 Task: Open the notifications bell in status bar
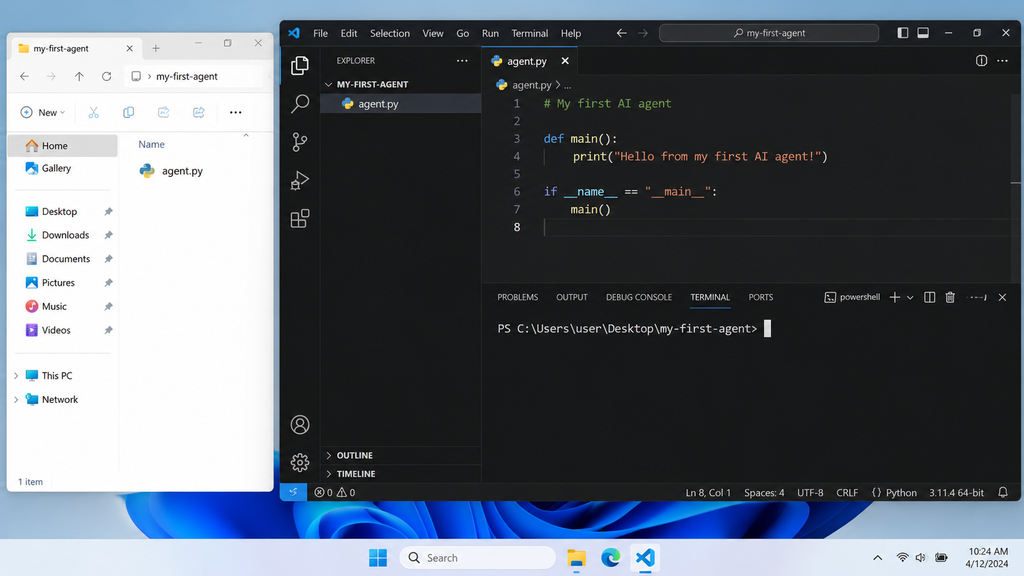[1002, 492]
